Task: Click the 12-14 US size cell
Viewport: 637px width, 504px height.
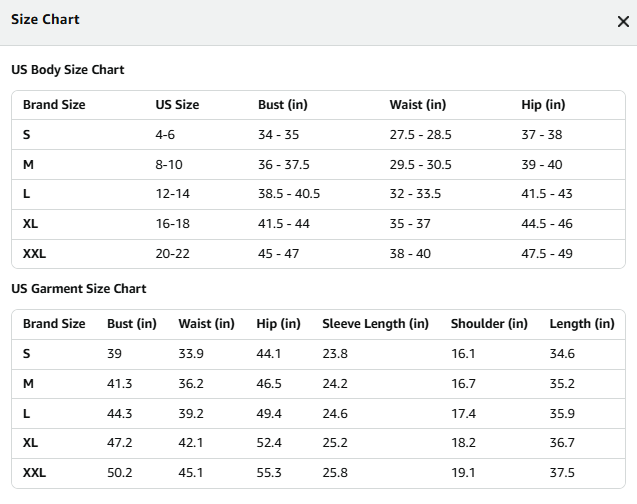Action: 172,194
